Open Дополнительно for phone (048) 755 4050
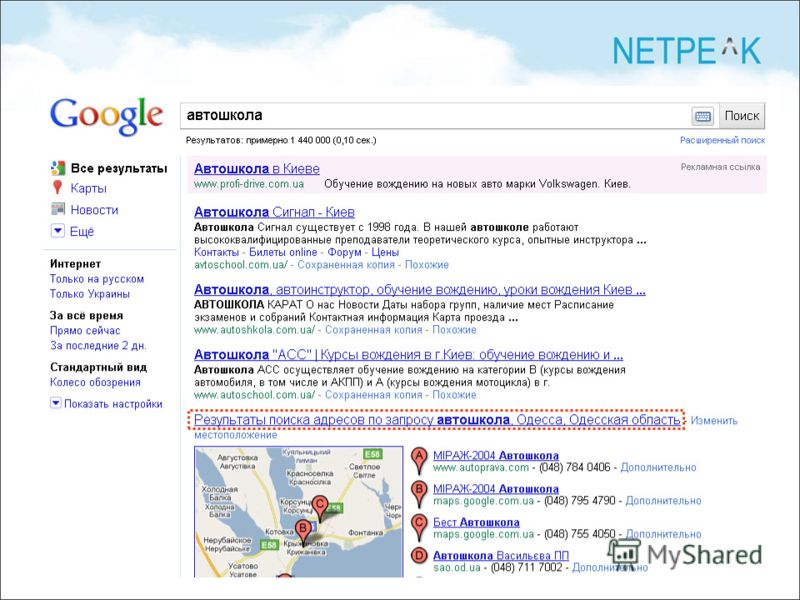 pyautogui.click(x=663, y=534)
